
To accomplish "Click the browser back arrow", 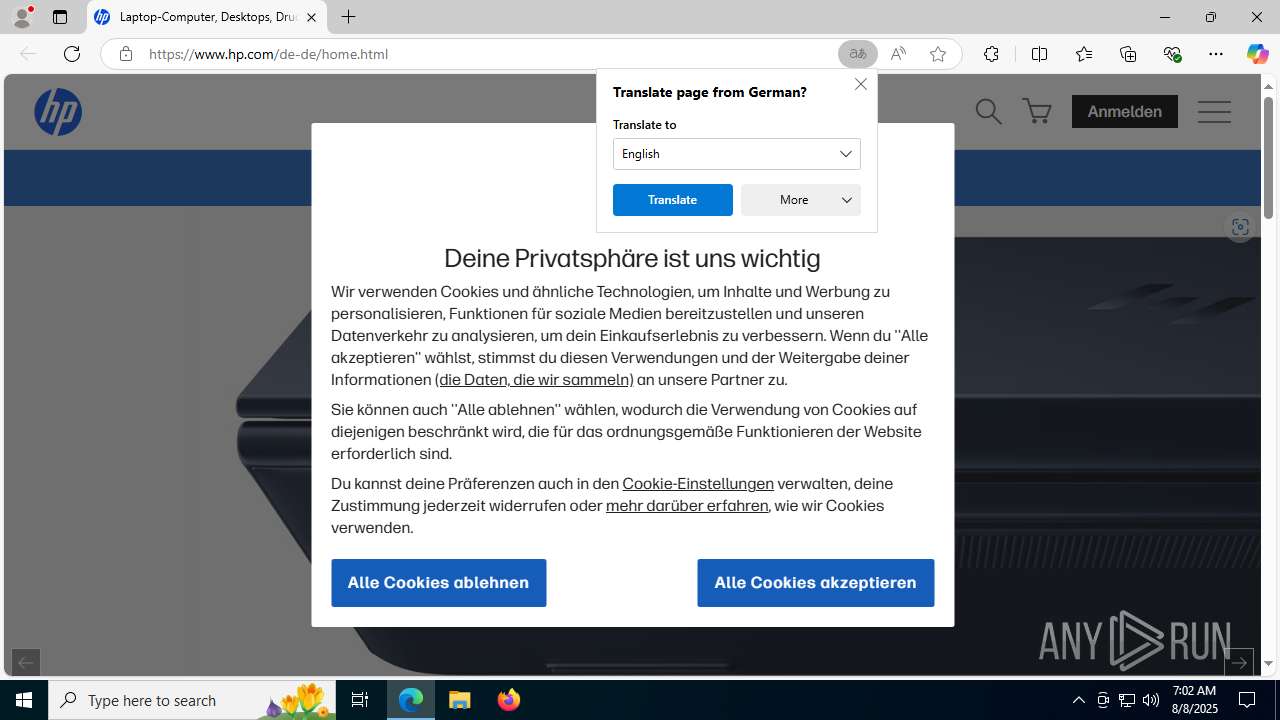I will click(28, 54).
